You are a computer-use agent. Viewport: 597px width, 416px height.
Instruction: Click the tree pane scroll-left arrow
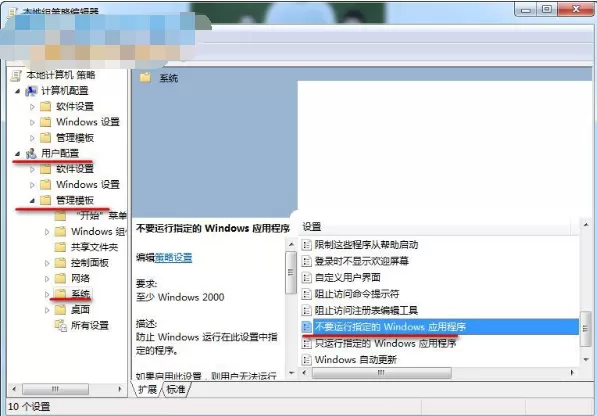[14, 389]
